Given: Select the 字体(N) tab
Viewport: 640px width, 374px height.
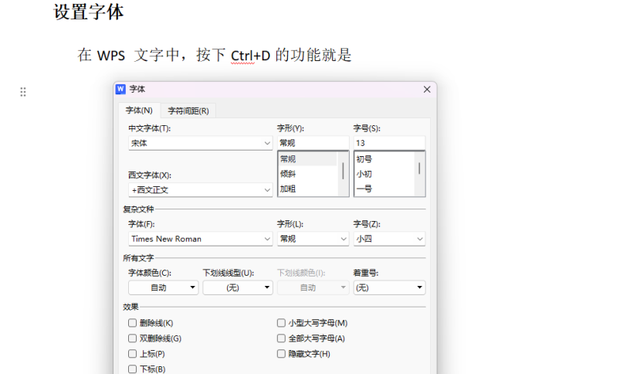Looking at the screenshot, I should pyautogui.click(x=139, y=110).
